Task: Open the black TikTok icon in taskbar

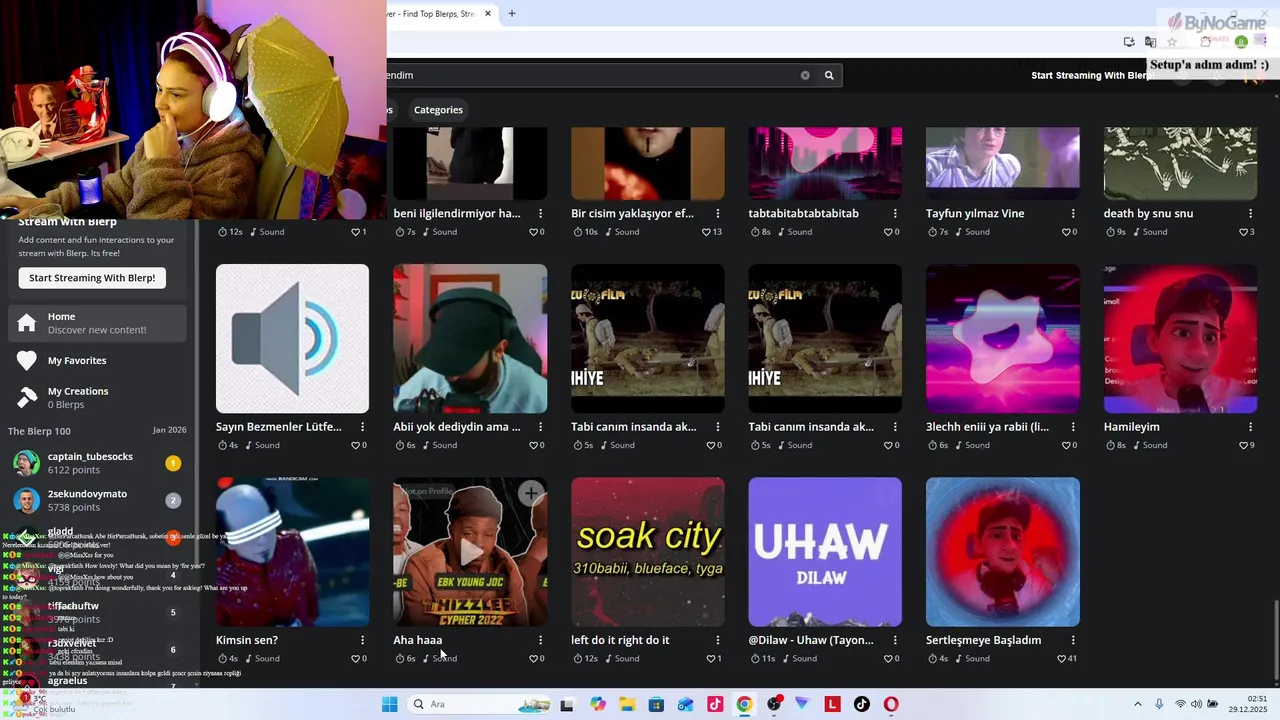Action: click(862, 704)
